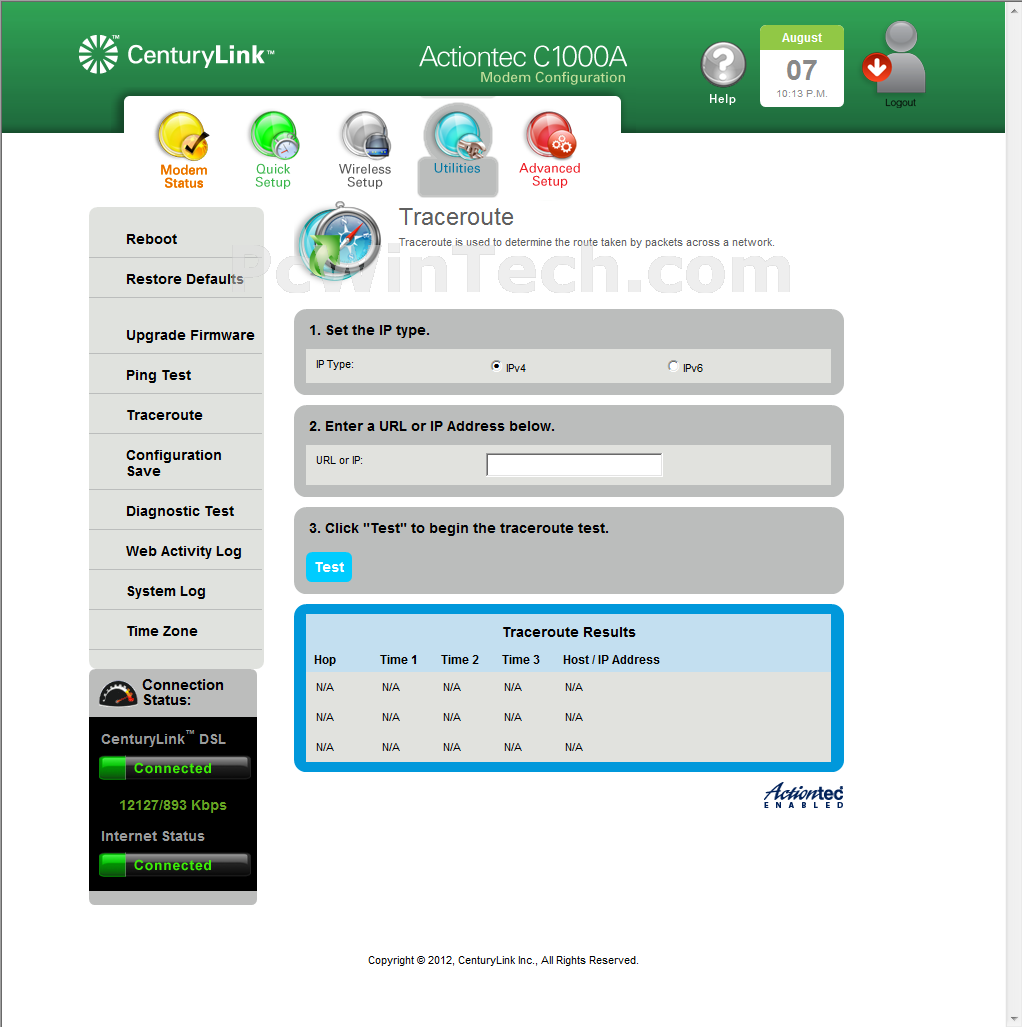The image size is (1022, 1027).
Task: Open Diagnostic Test in sidebar
Action: pos(180,511)
